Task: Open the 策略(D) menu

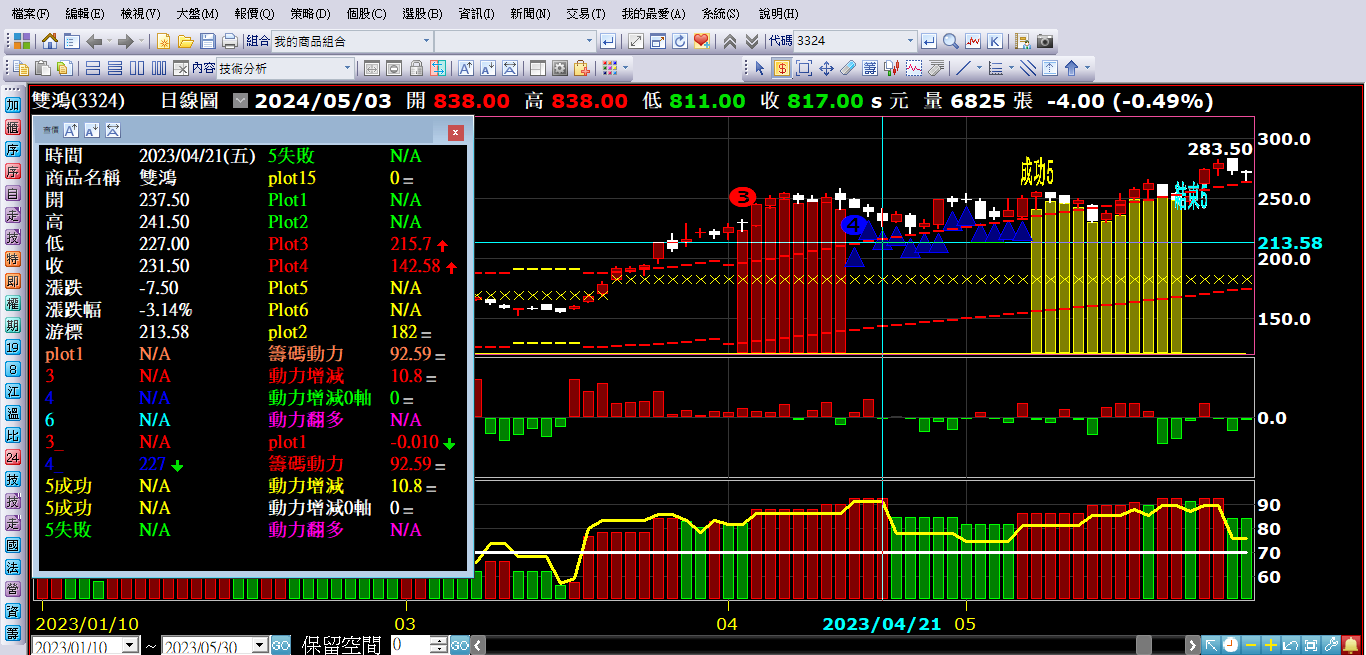Action: coord(310,14)
